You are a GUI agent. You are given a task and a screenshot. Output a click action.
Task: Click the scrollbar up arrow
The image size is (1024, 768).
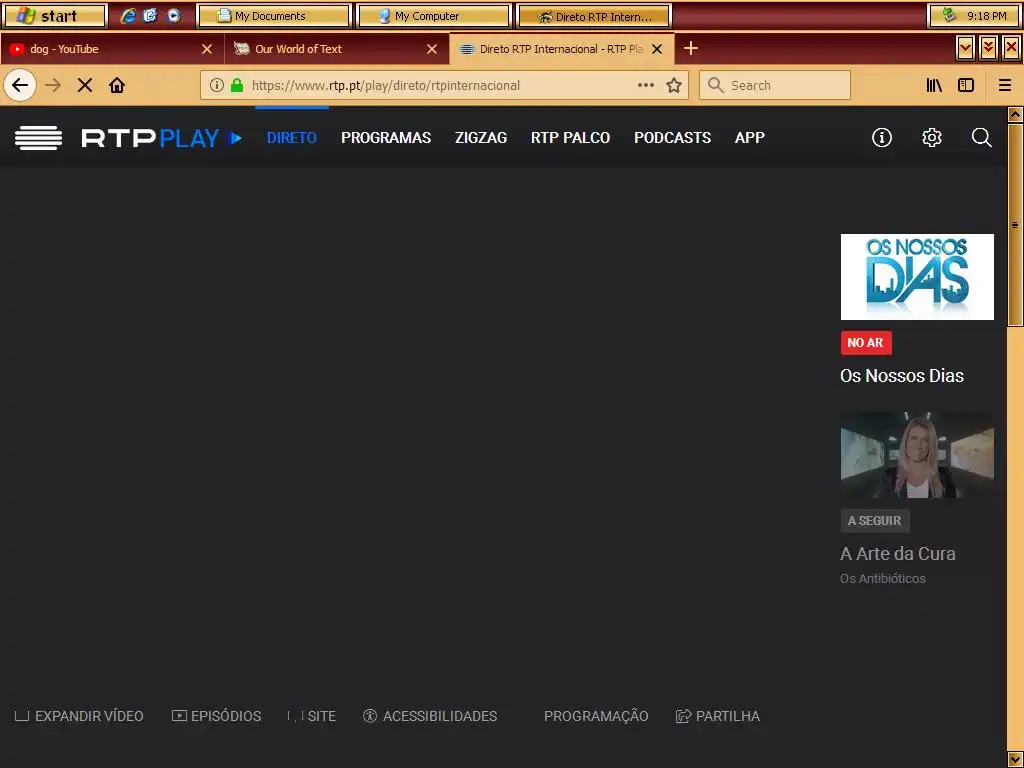point(1015,114)
